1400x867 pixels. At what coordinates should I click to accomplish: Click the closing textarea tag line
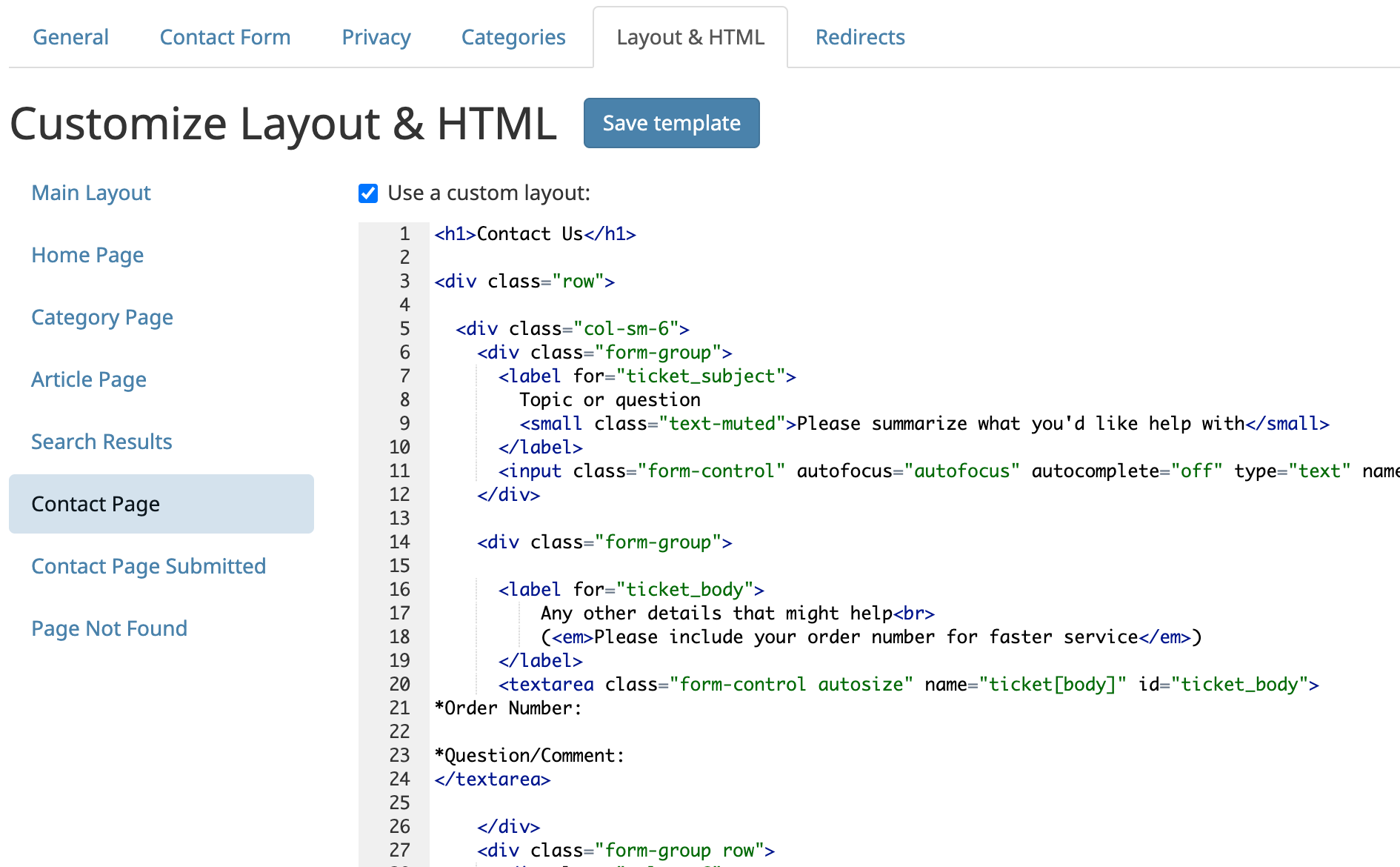[493, 780]
